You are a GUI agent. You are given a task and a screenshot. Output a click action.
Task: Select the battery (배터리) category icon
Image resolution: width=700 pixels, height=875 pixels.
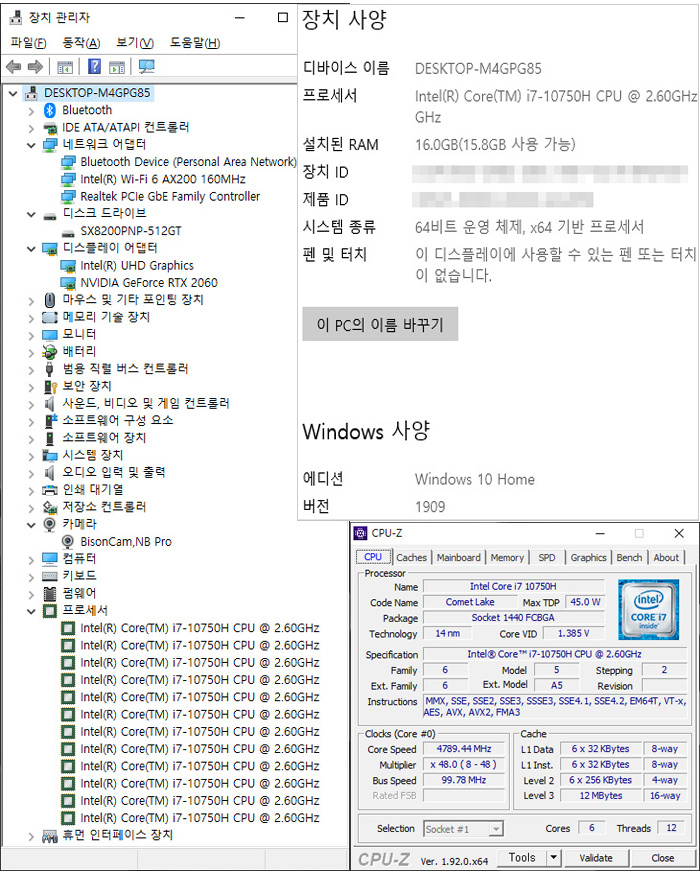pyautogui.click(x=50, y=352)
